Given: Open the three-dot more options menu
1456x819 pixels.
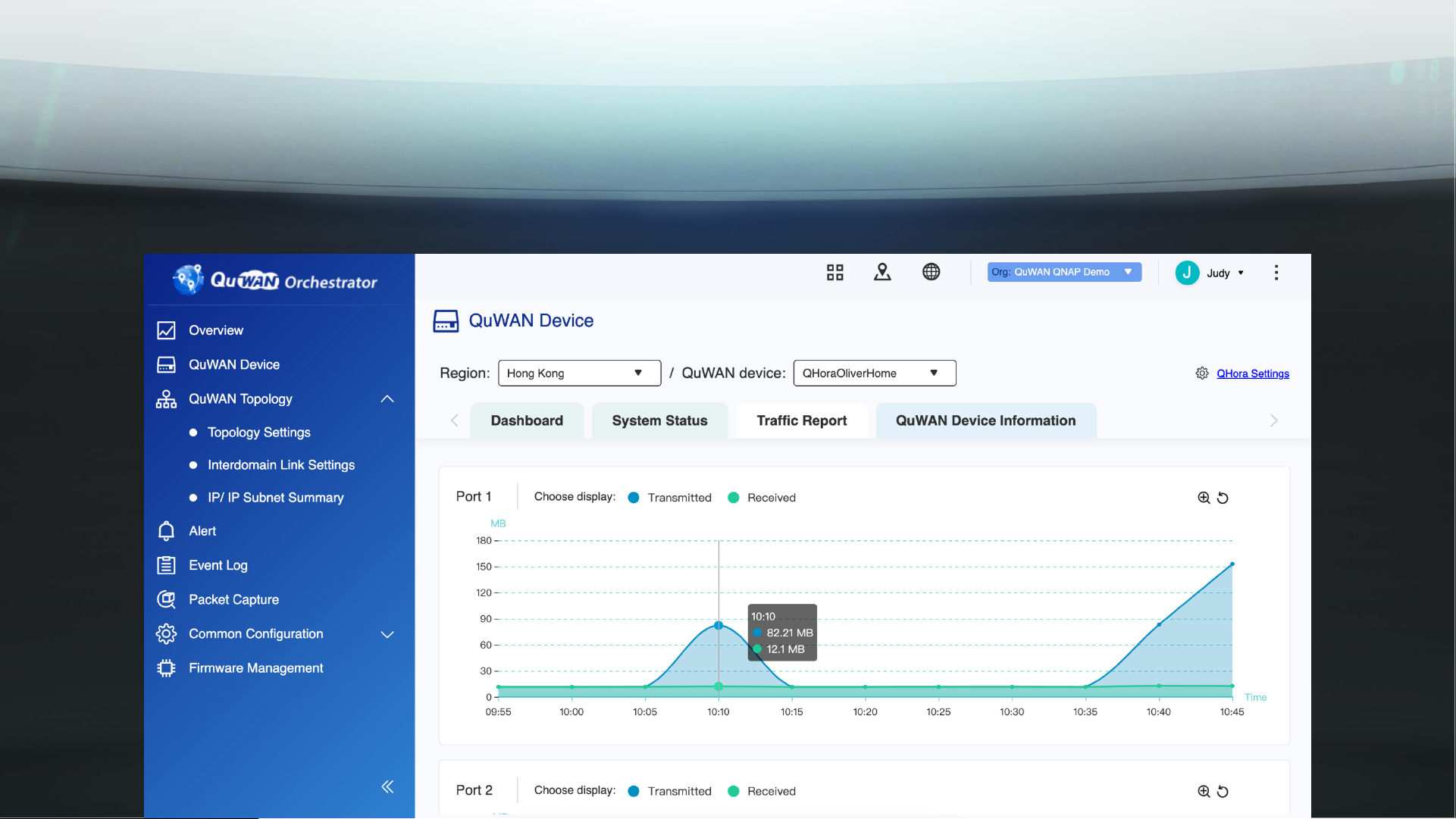Looking at the screenshot, I should pyautogui.click(x=1276, y=273).
